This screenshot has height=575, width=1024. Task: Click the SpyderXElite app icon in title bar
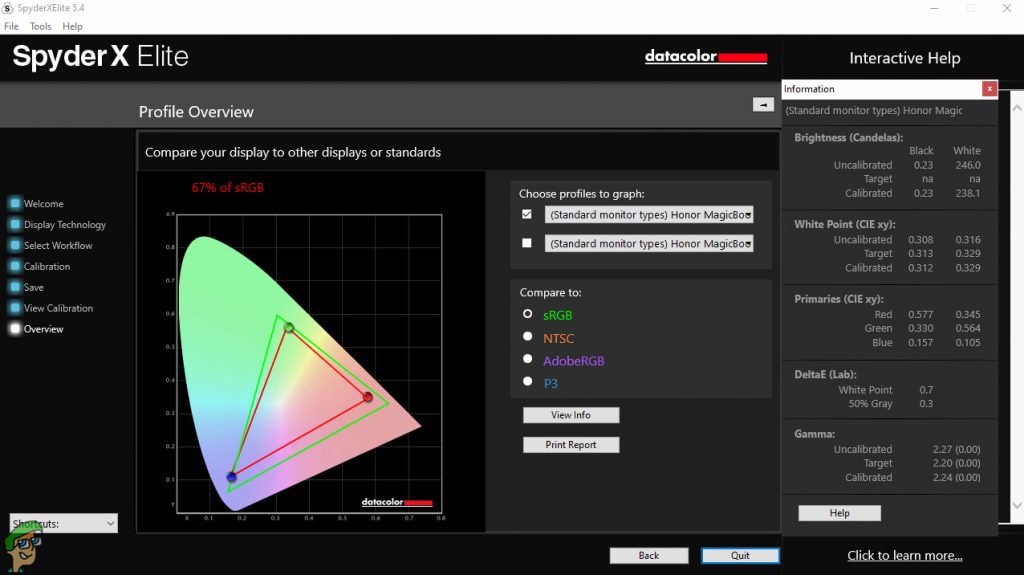pyautogui.click(x=7, y=8)
